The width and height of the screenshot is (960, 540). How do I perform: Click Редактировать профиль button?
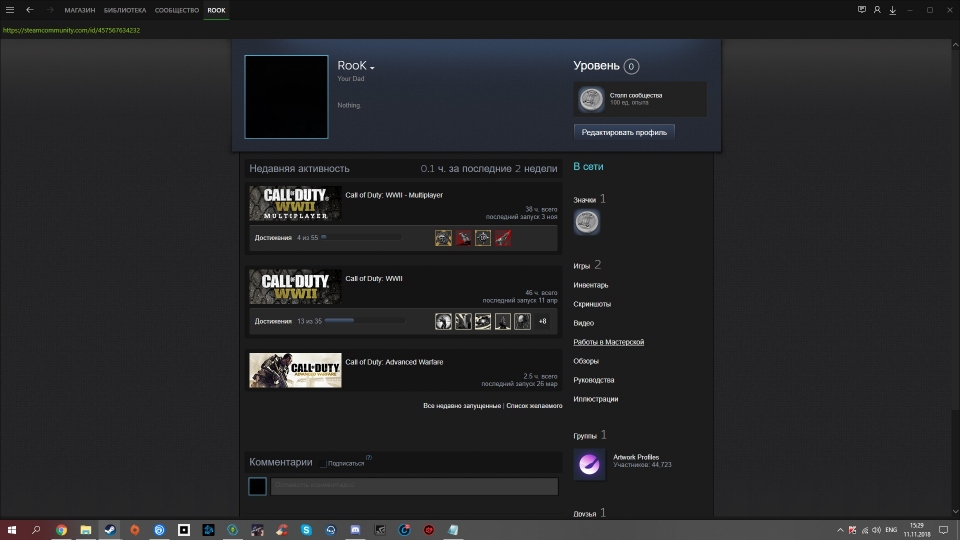[x=624, y=132]
